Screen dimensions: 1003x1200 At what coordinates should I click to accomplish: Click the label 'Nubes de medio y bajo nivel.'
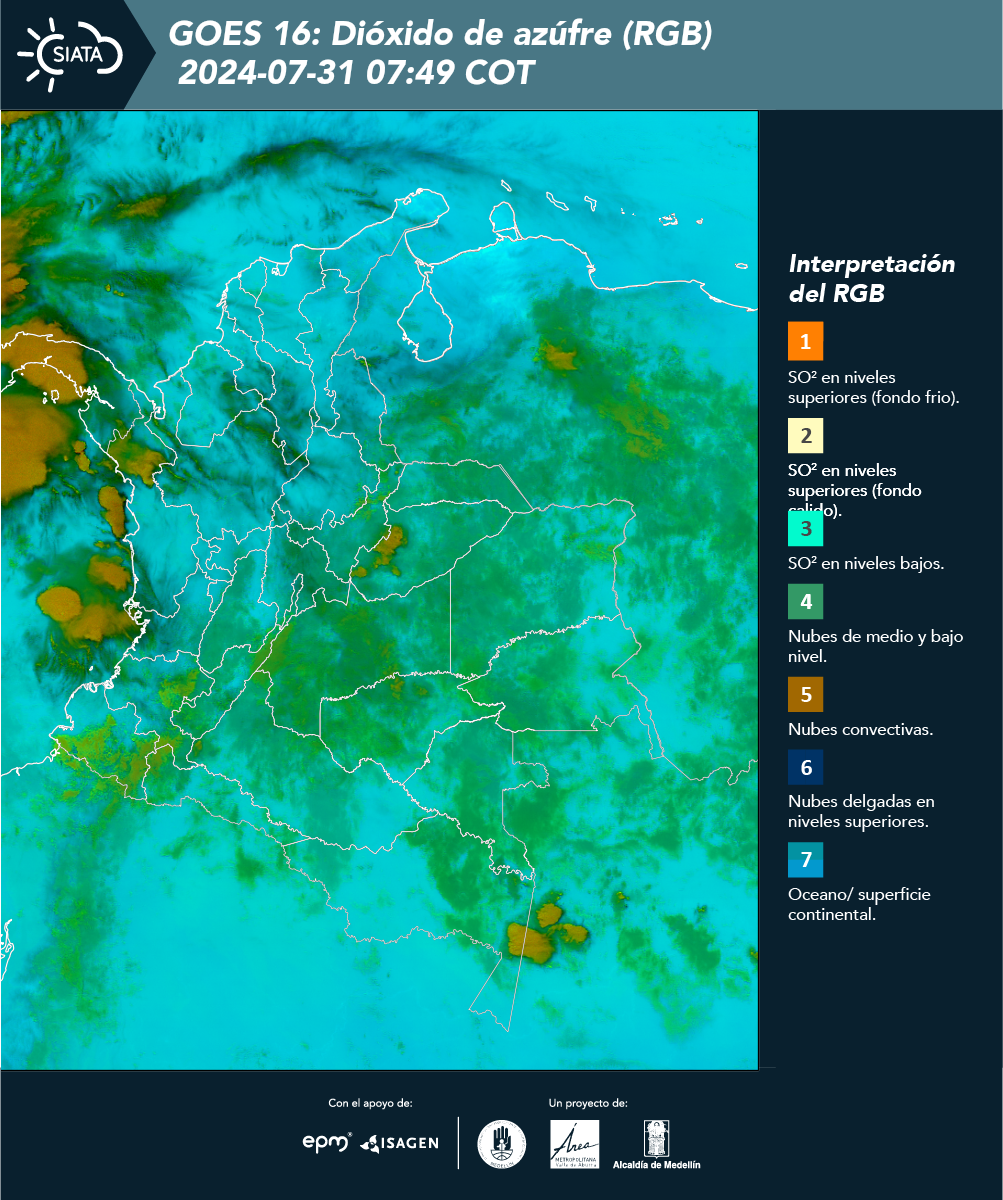click(876, 646)
